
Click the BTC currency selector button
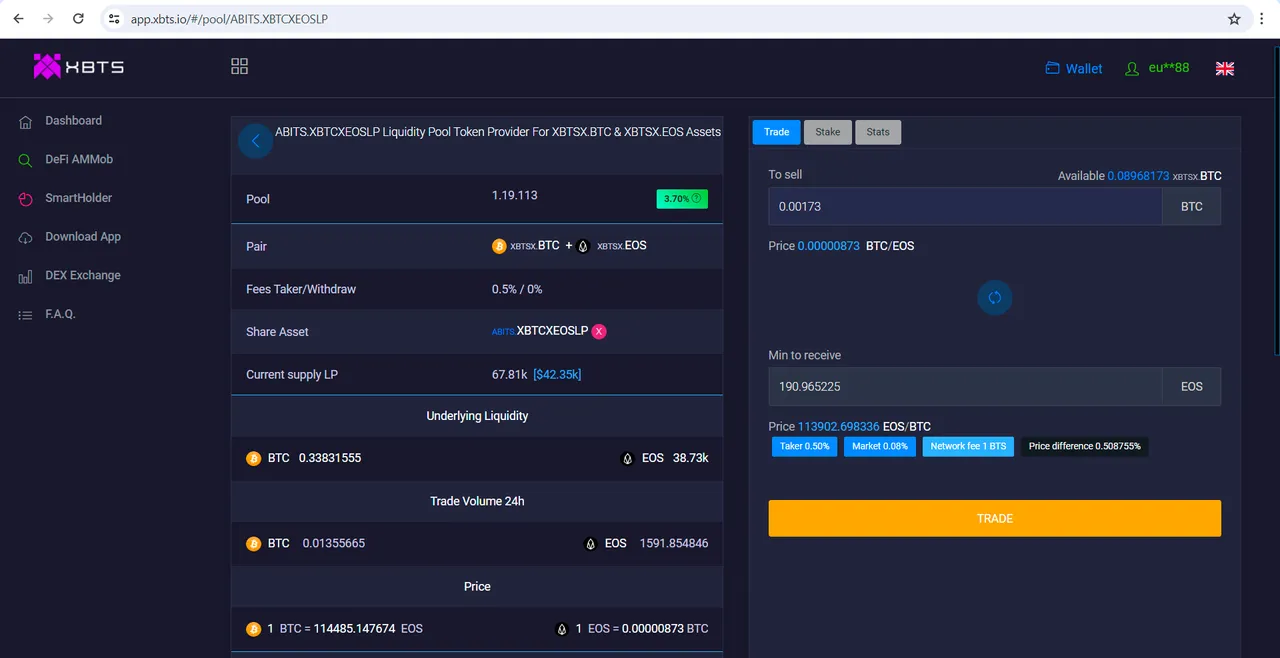click(x=1192, y=206)
